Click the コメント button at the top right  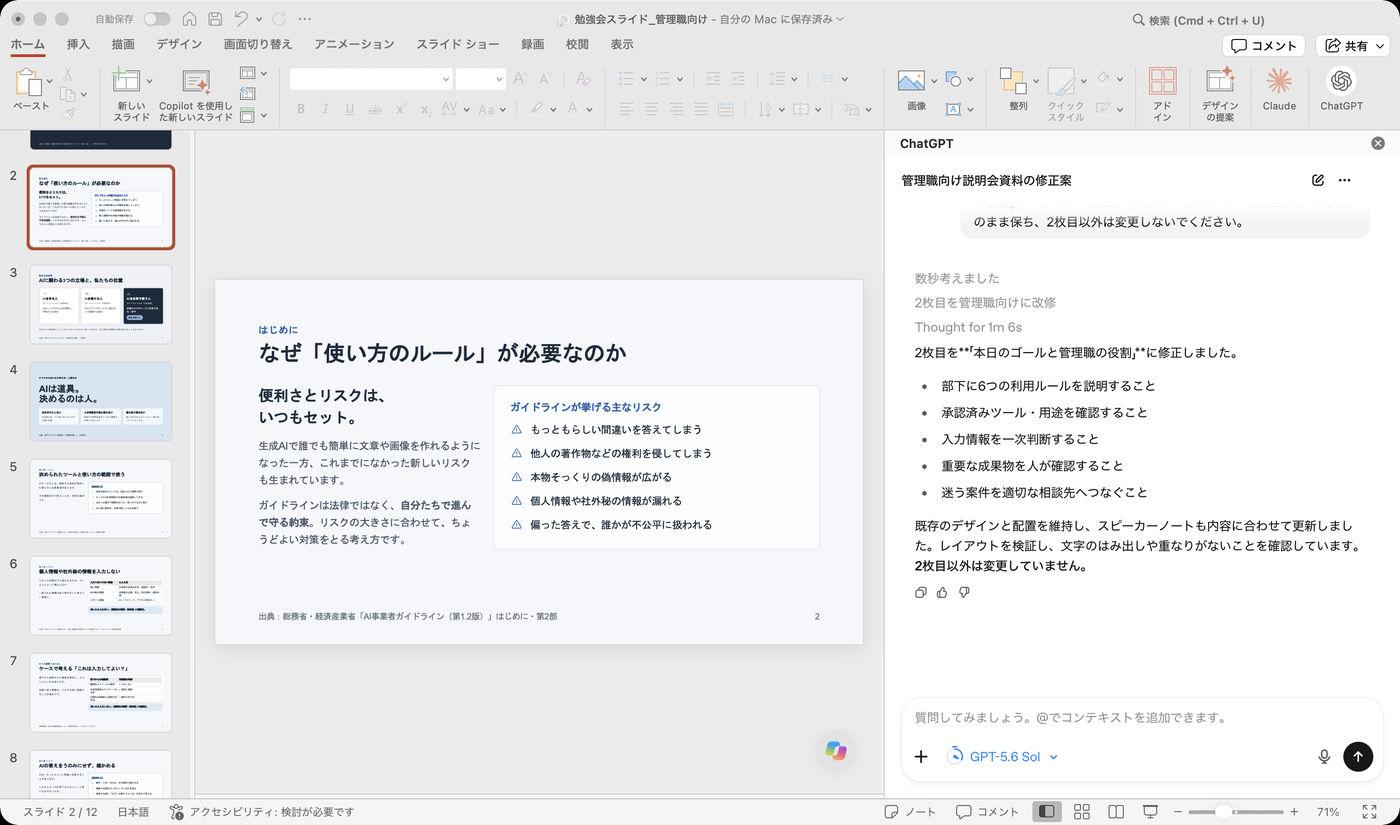(x=1264, y=45)
